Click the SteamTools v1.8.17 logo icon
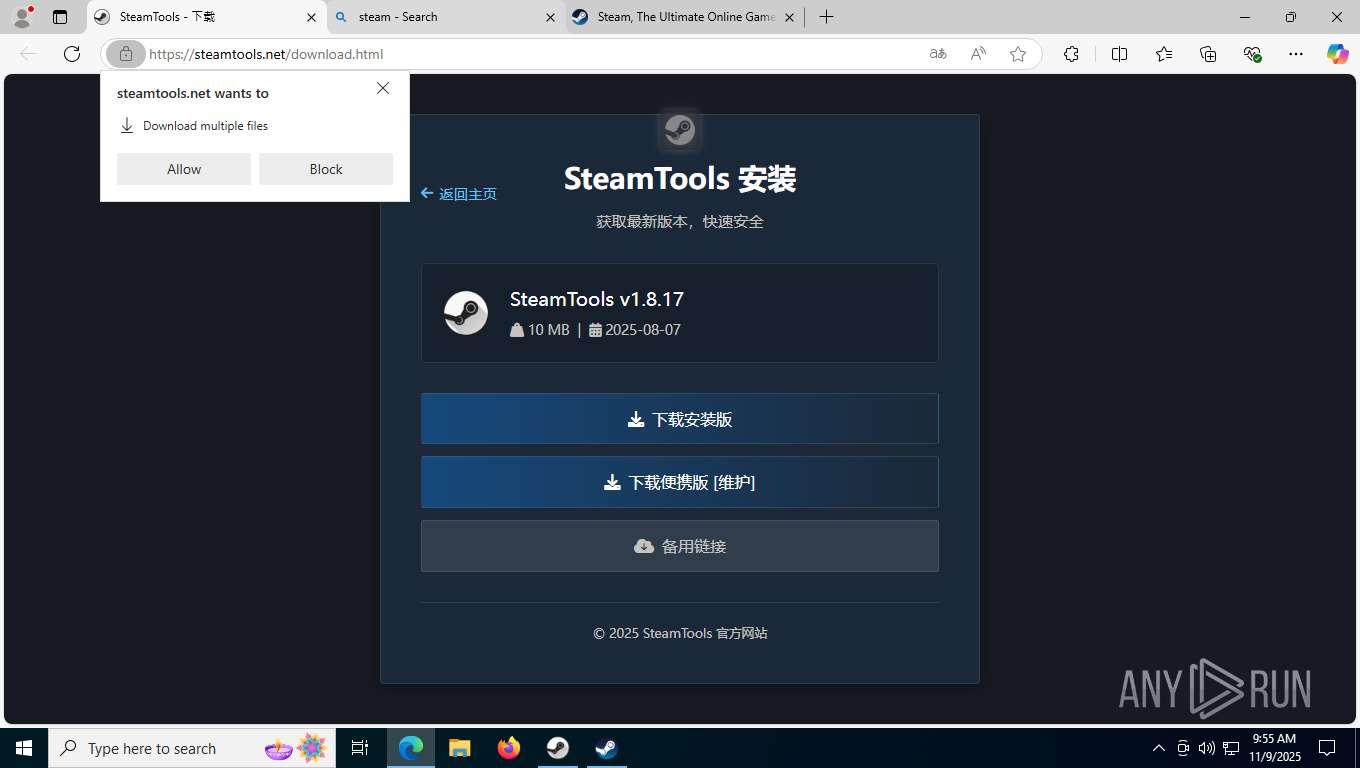 (466, 313)
